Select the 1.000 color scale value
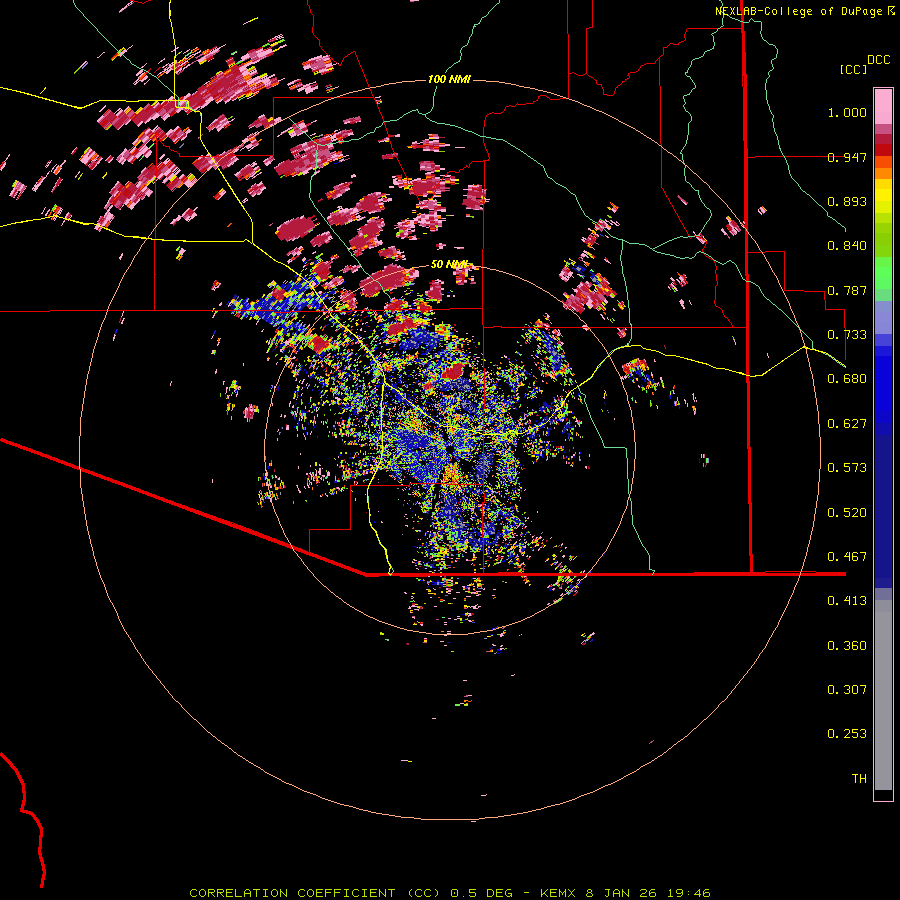900x900 pixels. 847,112
